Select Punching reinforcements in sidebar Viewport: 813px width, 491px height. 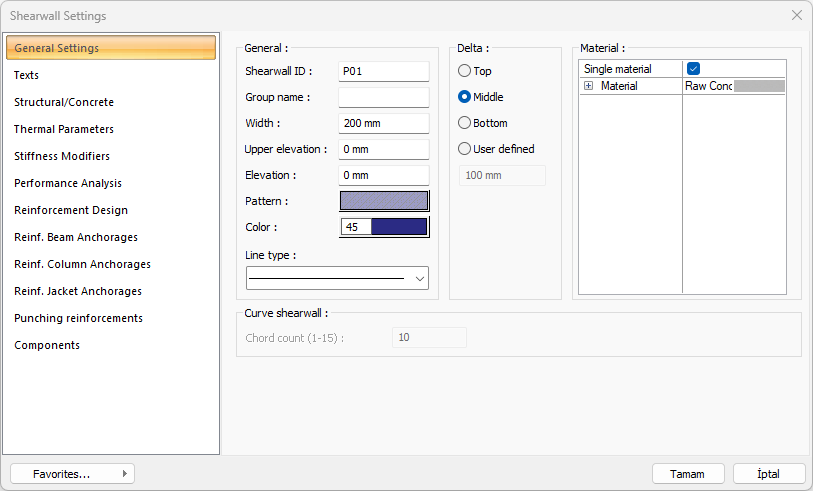point(78,318)
